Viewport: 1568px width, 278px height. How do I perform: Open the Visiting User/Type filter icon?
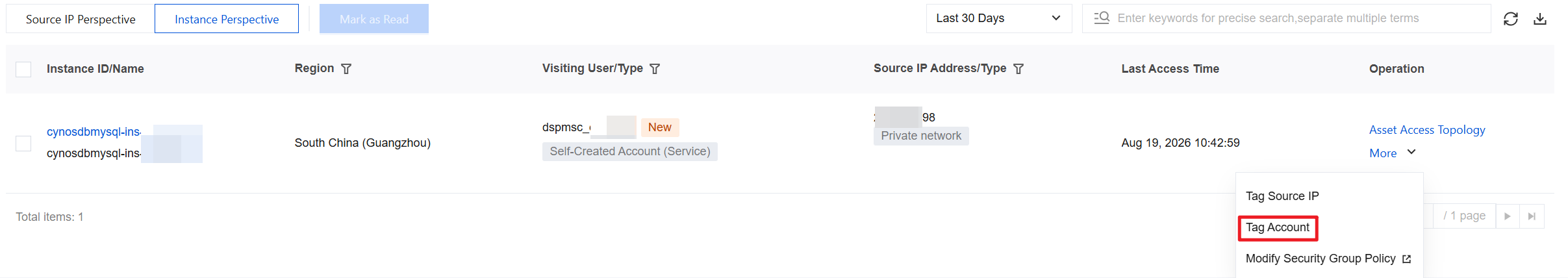coord(655,69)
